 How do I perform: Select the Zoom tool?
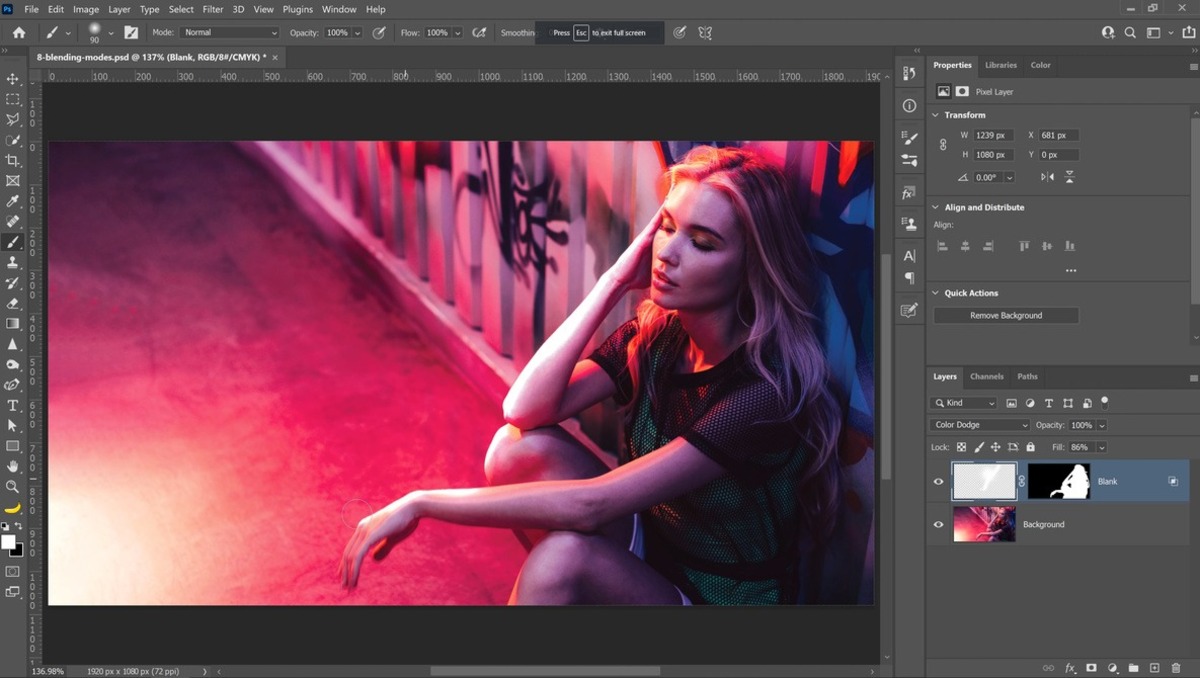coord(13,487)
